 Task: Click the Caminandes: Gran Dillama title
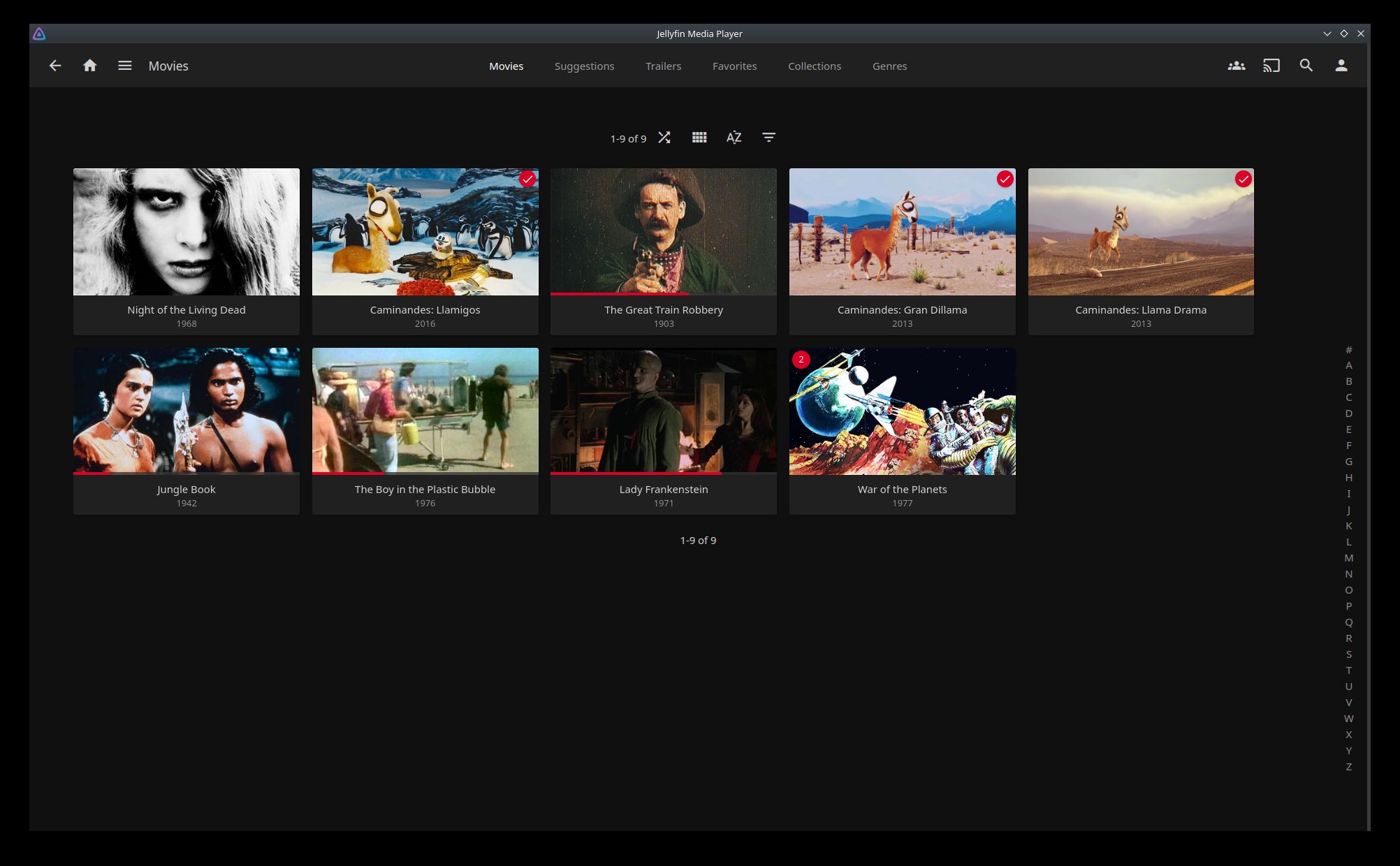[902, 310]
